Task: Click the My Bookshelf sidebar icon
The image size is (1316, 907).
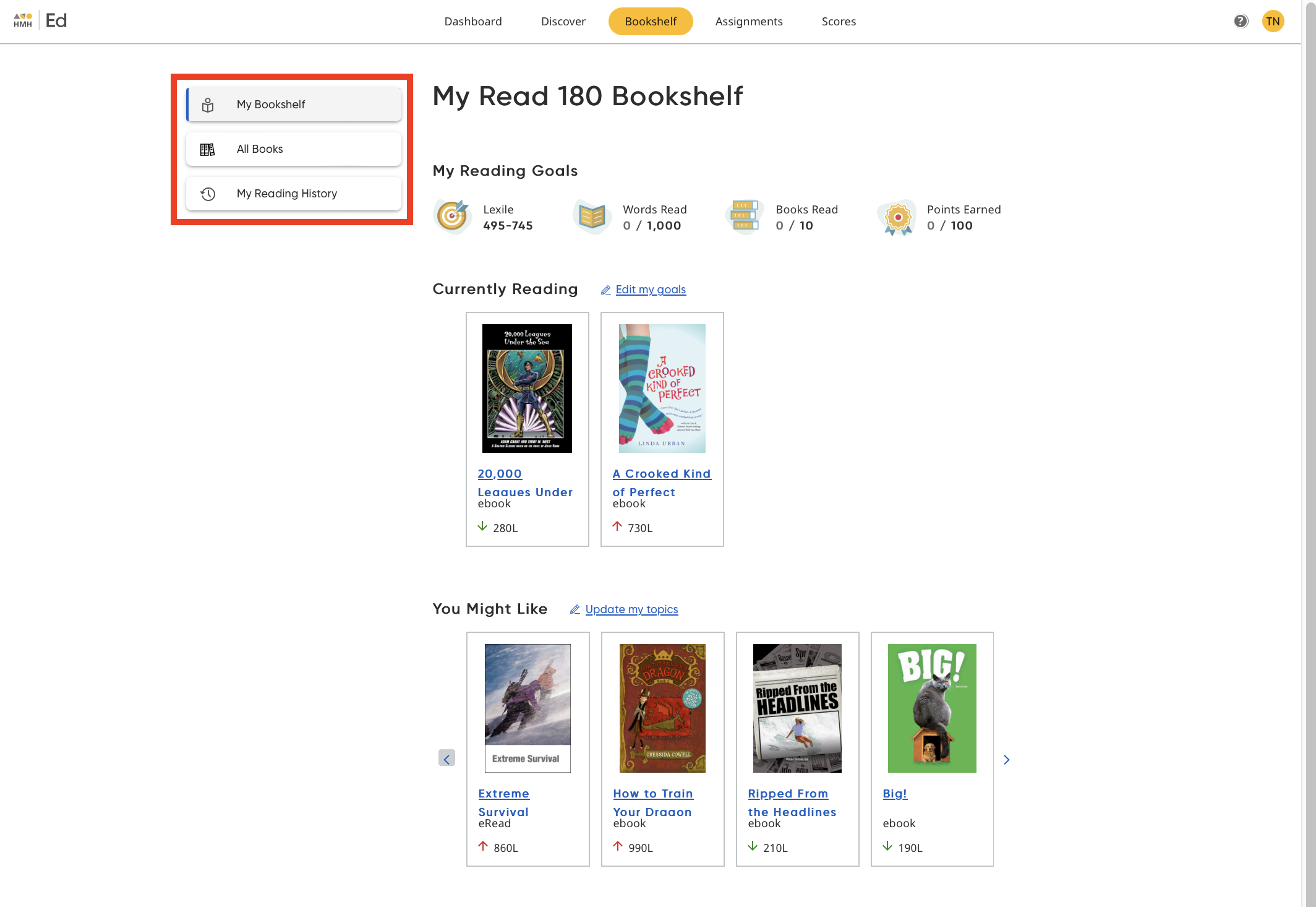Action: pos(208,104)
